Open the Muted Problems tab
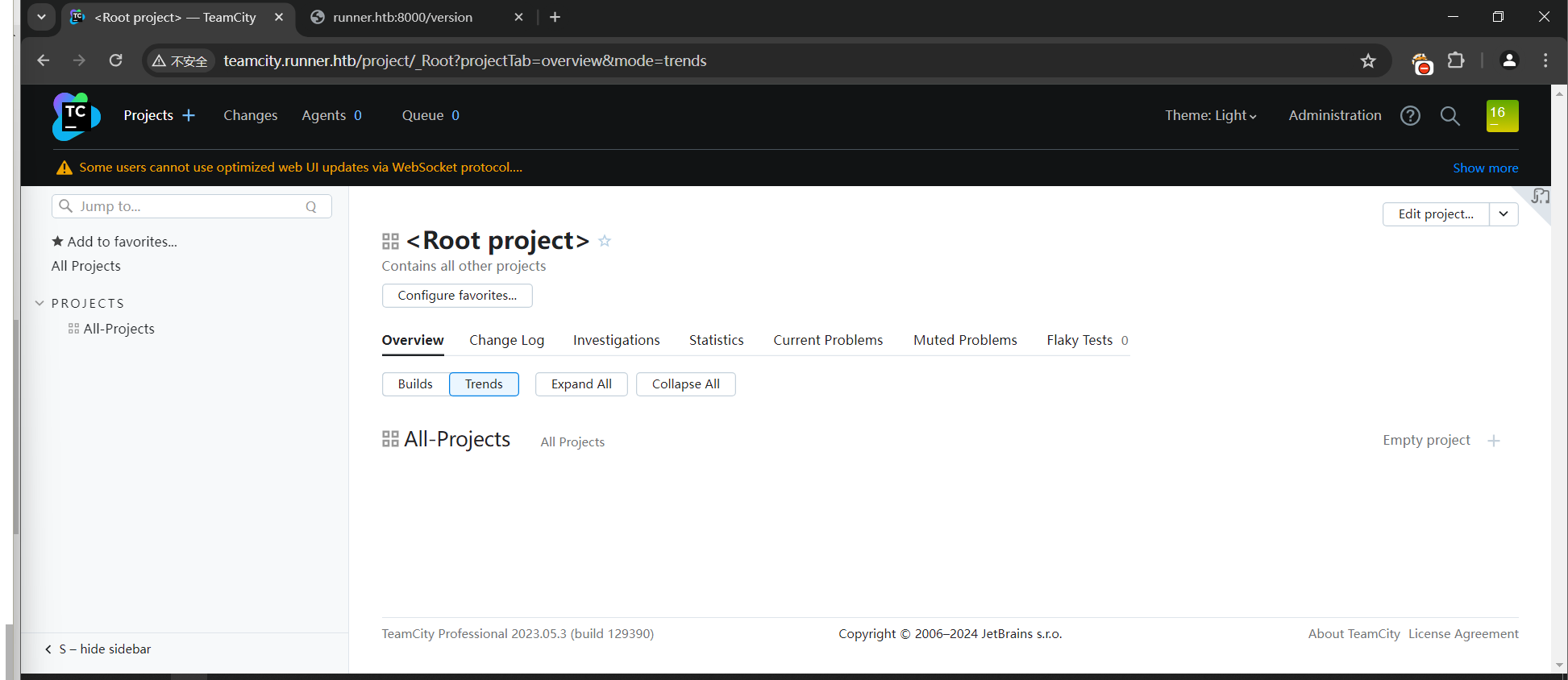 (x=965, y=340)
